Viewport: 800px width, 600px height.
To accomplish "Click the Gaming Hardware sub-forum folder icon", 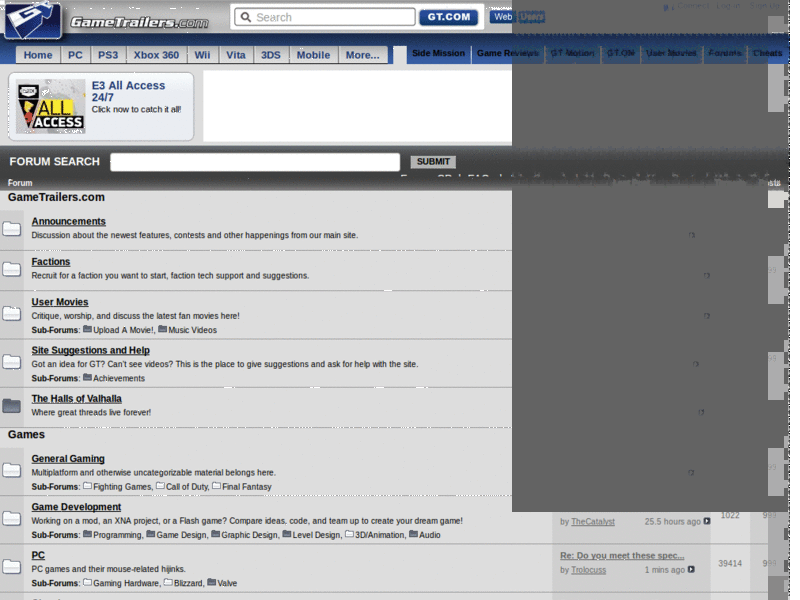I will tap(87, 582).
